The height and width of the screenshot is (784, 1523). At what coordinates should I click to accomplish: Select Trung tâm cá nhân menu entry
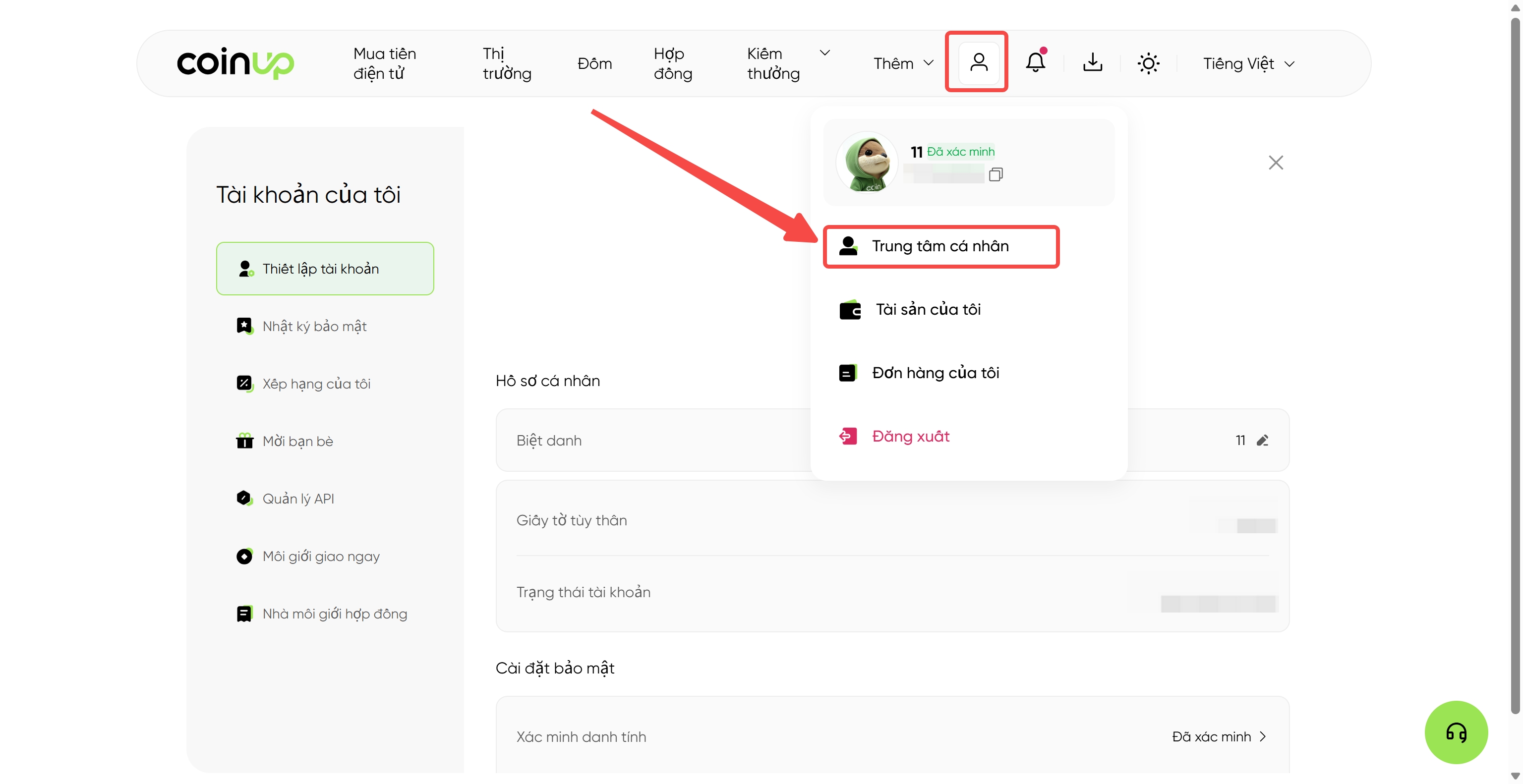tap(940, 246)
